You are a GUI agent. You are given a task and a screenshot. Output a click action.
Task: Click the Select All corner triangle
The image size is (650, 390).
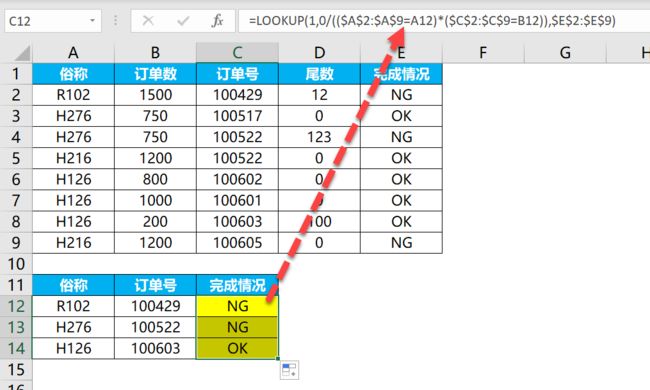click(21, 53)
